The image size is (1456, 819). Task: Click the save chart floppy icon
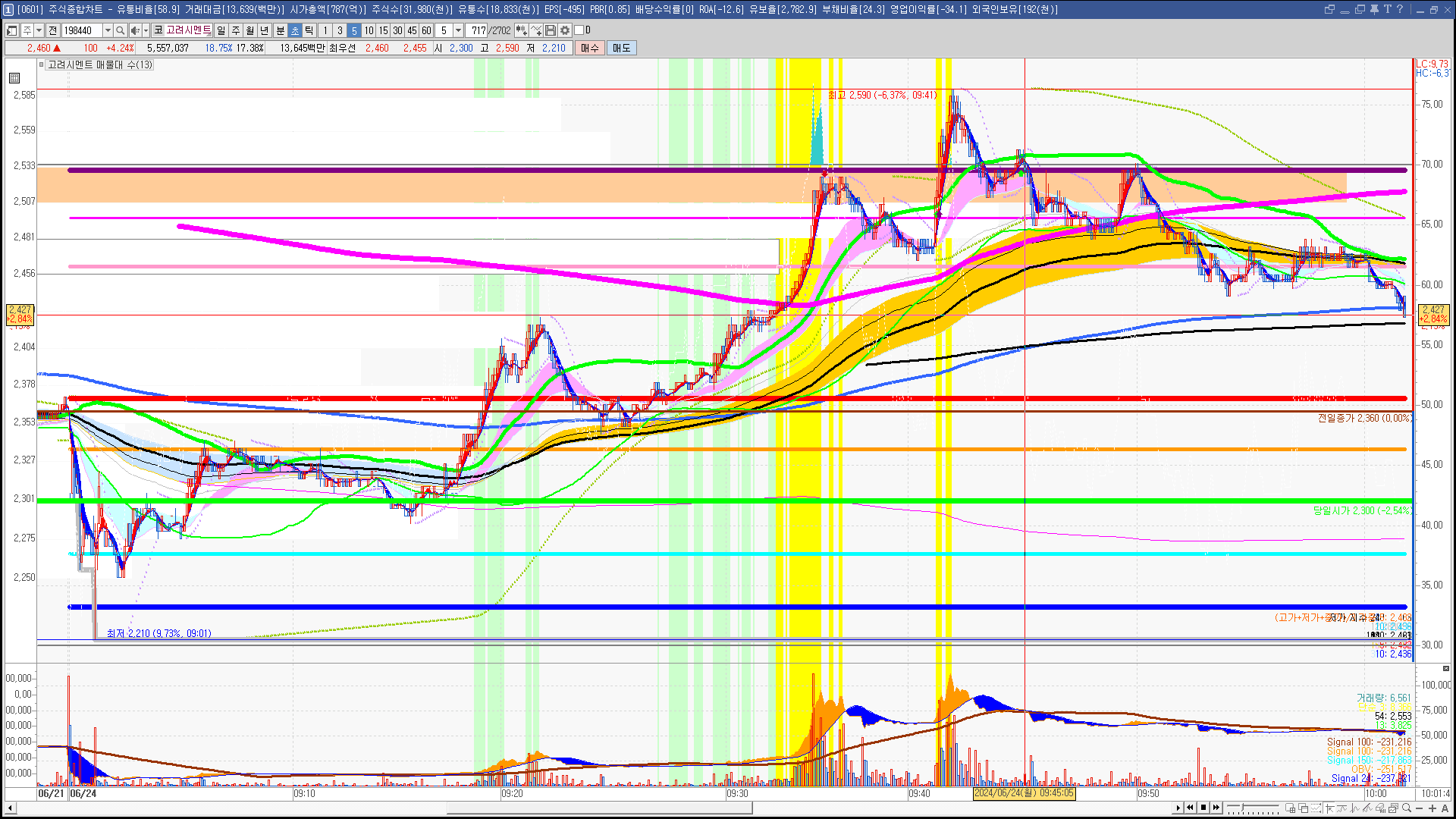551,30
